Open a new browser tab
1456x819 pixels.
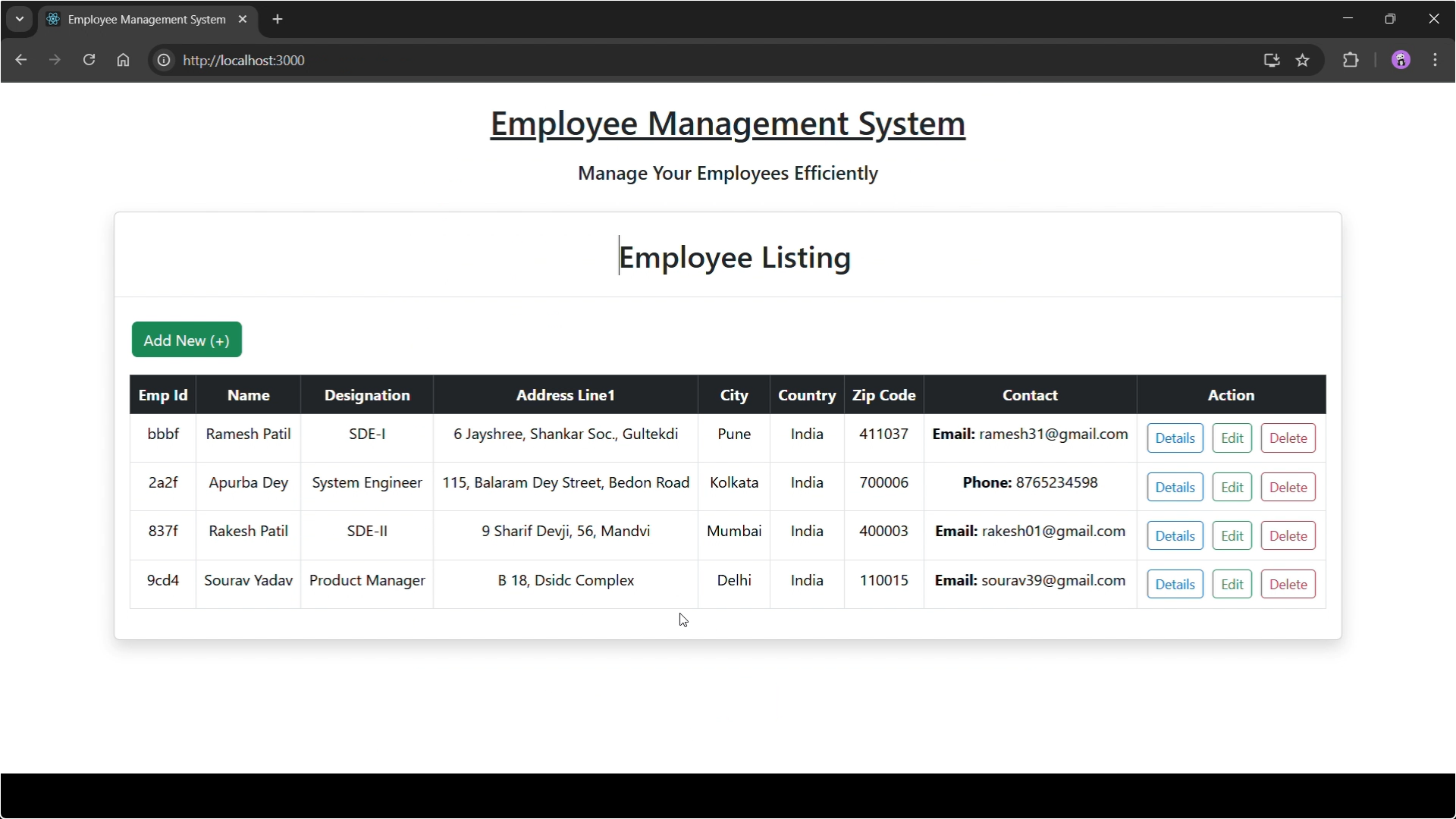[277, 19]
